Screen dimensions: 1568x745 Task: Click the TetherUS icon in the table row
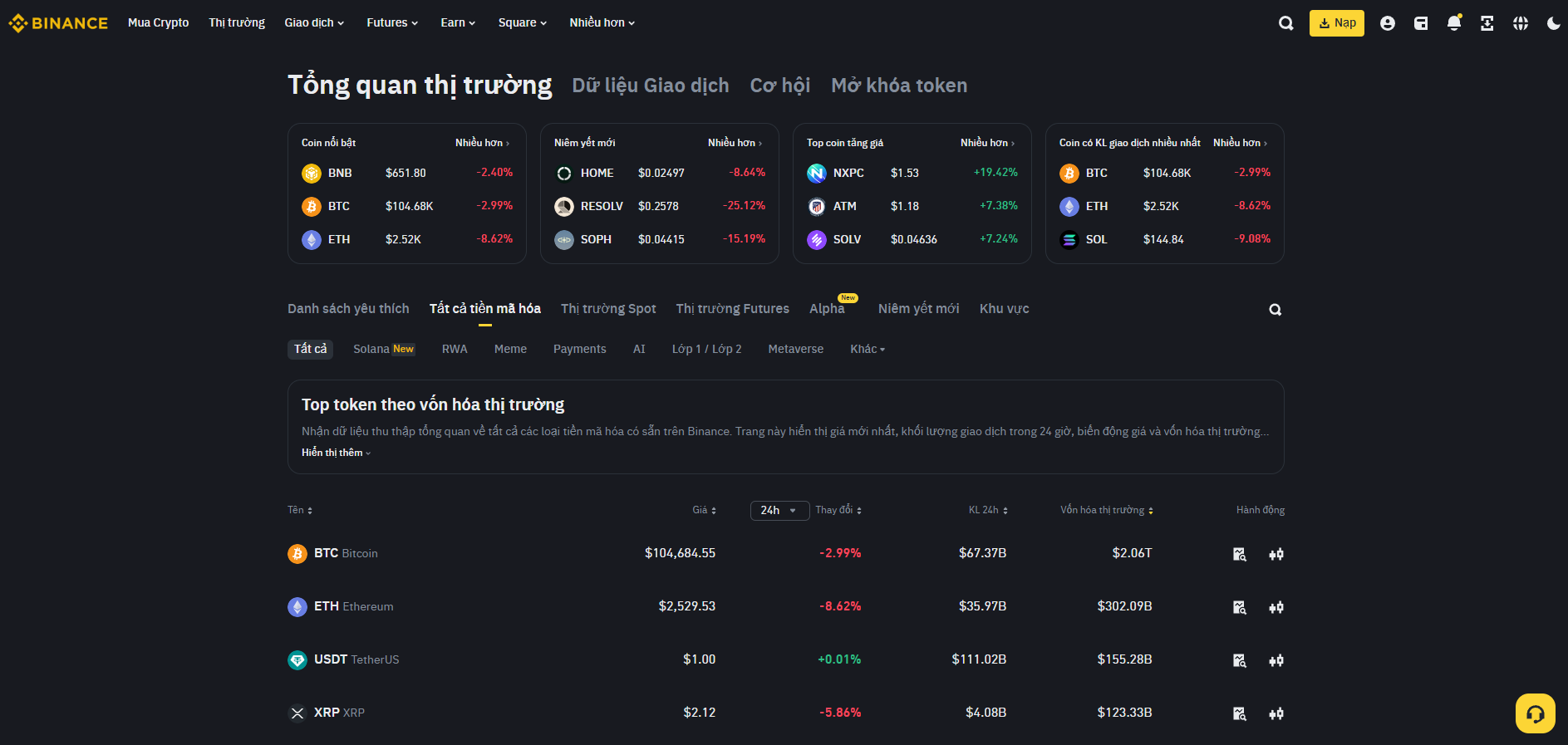click(x=297, y=660)
